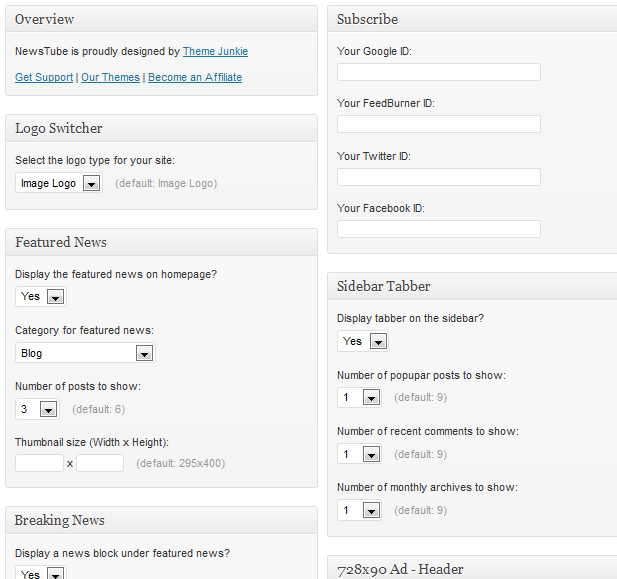Open the Theme Junkie link
Viewport: 617px width, 579px height.
click(x=215, y=52)
